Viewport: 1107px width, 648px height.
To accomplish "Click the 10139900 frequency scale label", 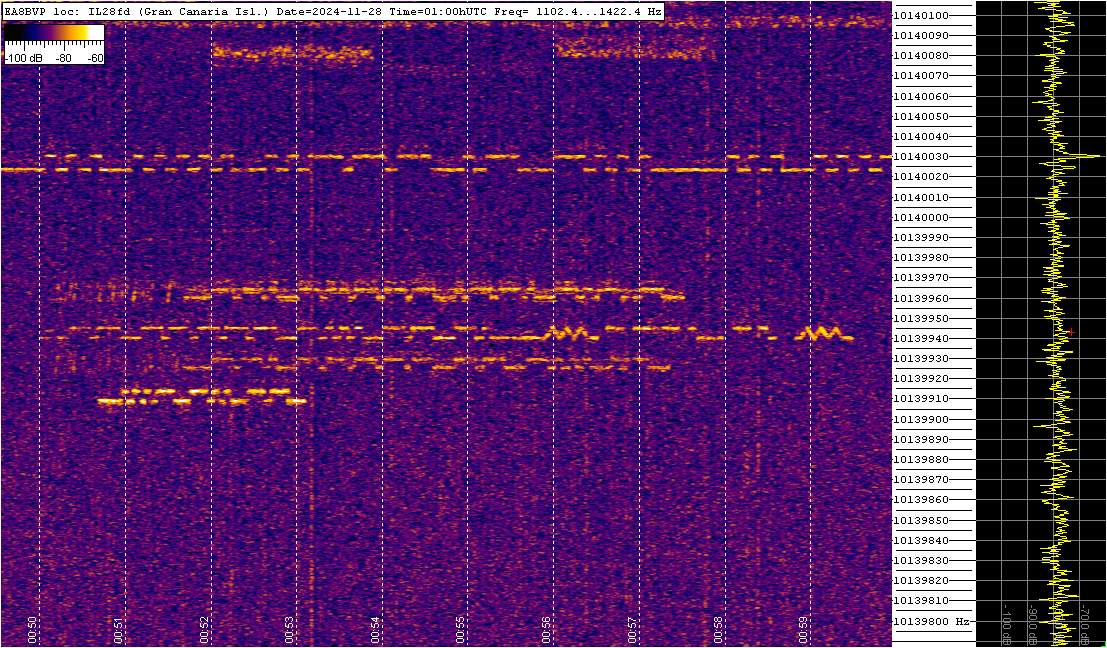I will pyautogui.click(x=921, y=419).
